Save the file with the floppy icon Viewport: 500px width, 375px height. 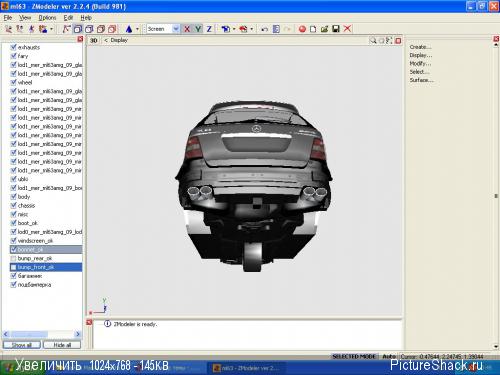point(336,29)
